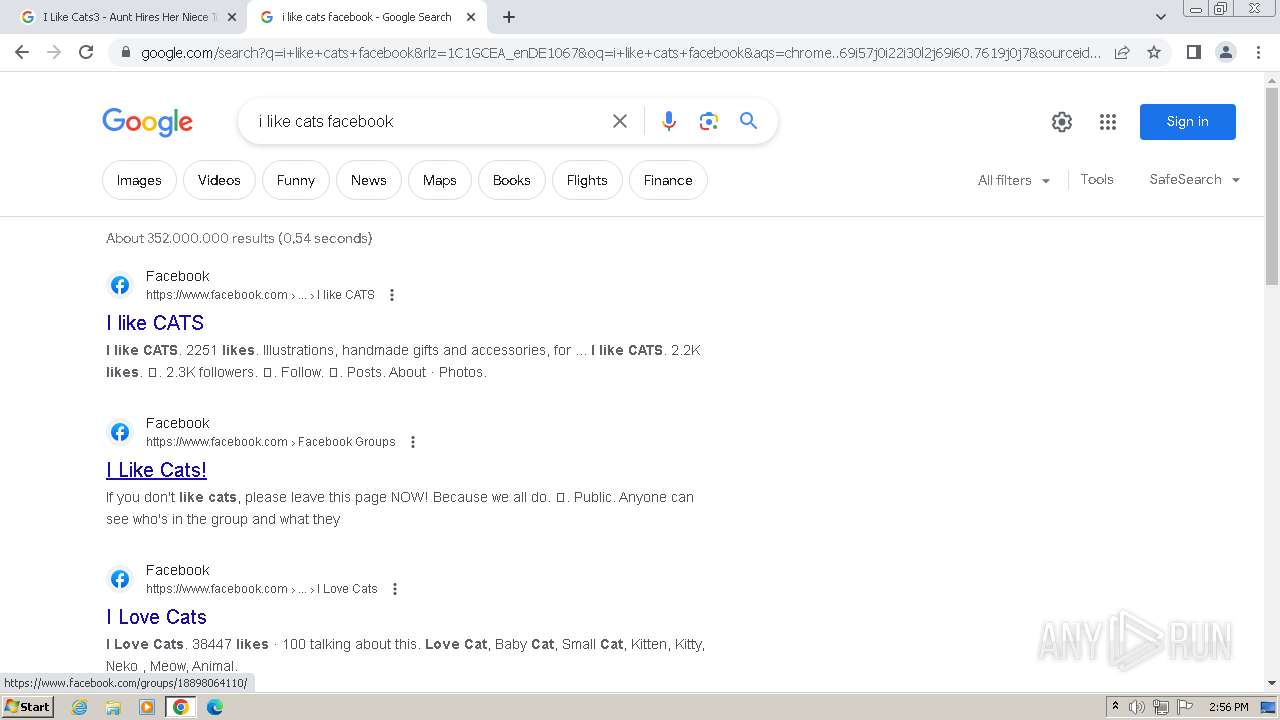The height and width of the screenshot is (720, 1280).
Task: Open File Explorer from taskbar
Action: pyautogui.click(x=113, y=707)
